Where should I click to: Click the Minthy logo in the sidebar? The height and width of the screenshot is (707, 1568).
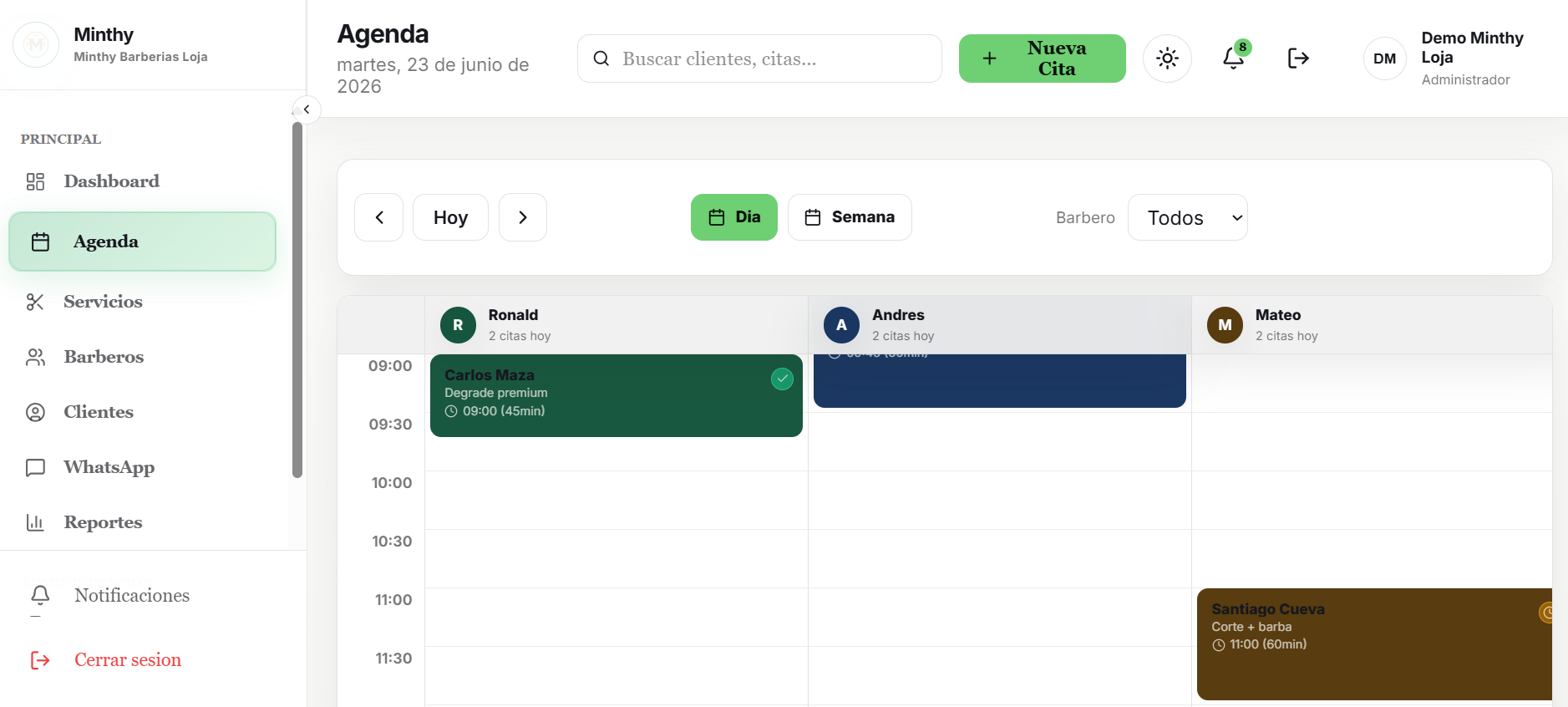pyautogui.click(x=36, y=44)
